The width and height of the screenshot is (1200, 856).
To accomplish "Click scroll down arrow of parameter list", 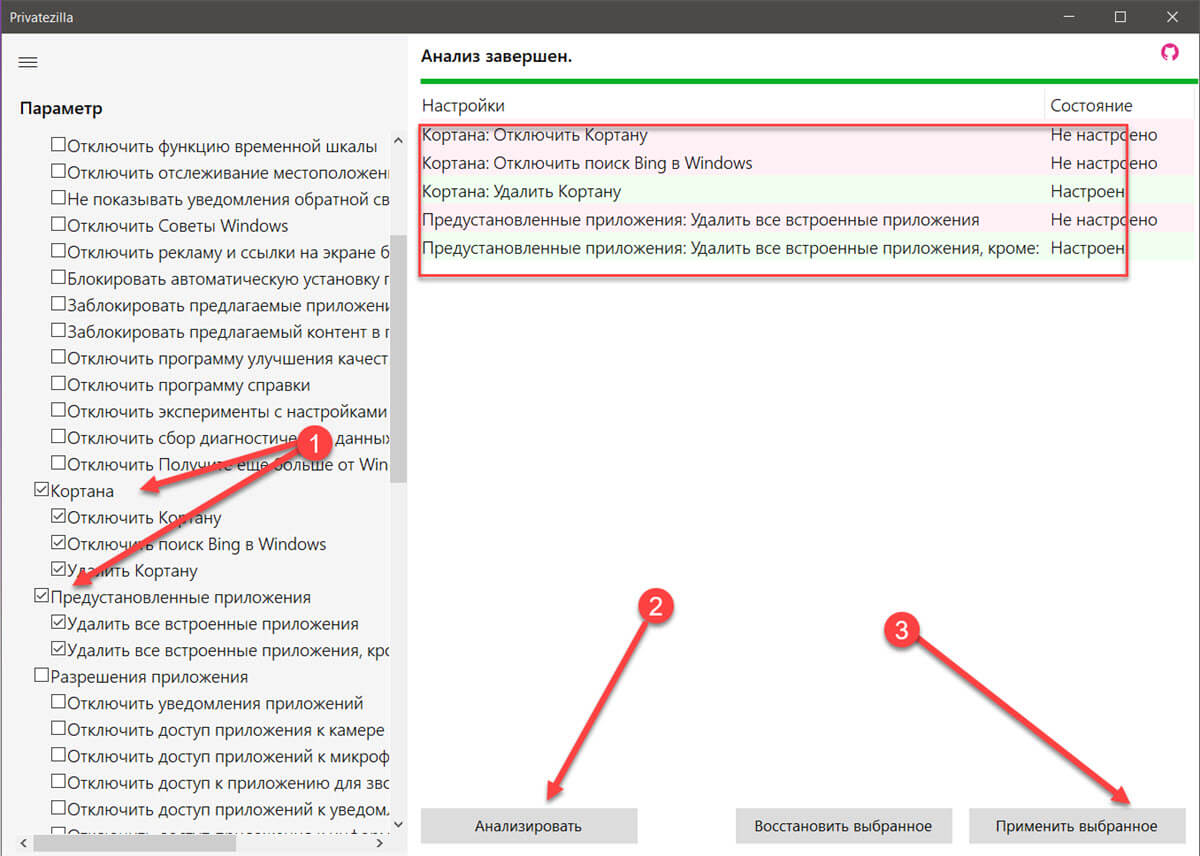I will tap(399, 824).
